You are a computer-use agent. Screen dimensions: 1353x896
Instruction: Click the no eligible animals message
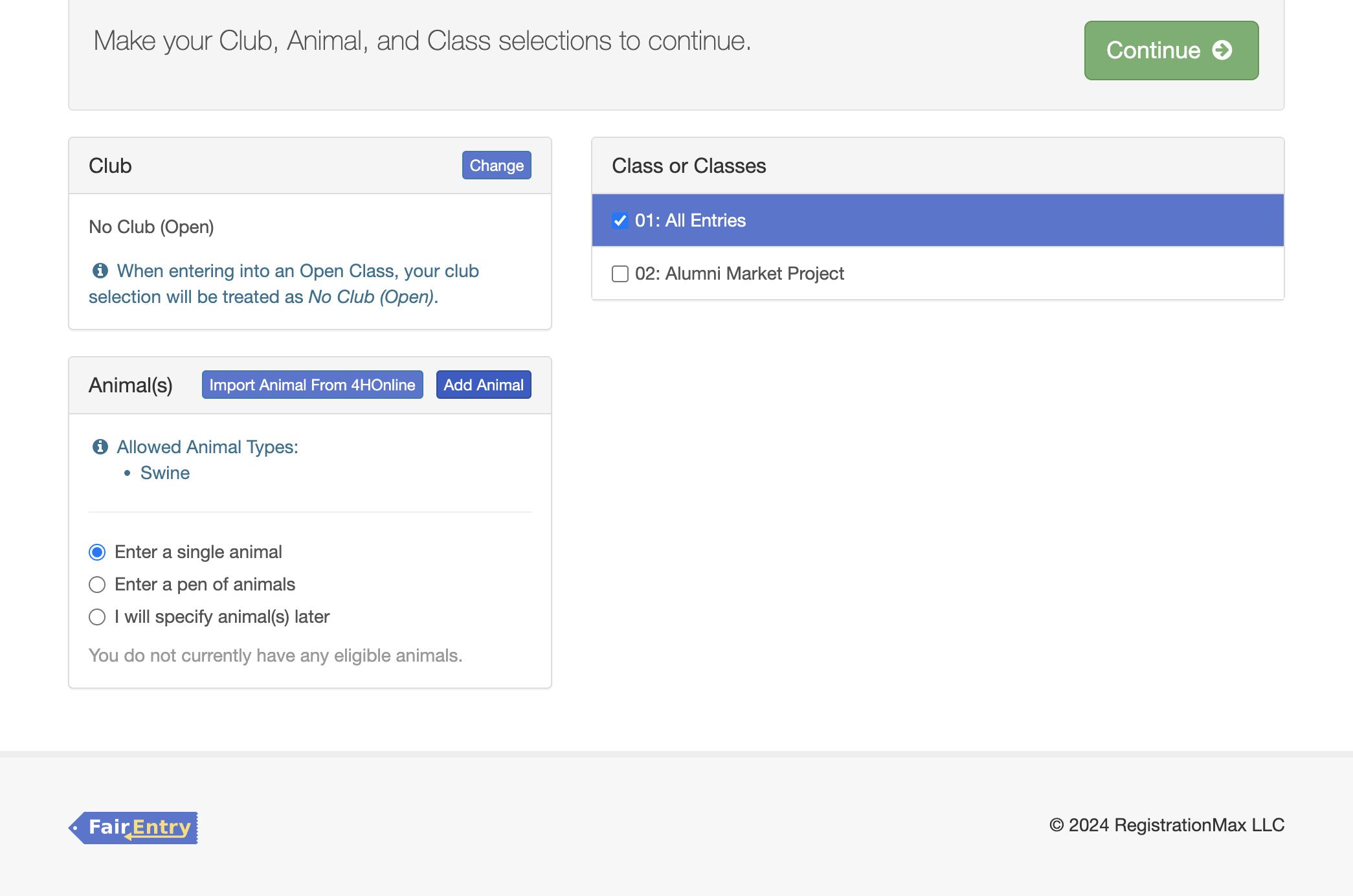coord(276,656)
